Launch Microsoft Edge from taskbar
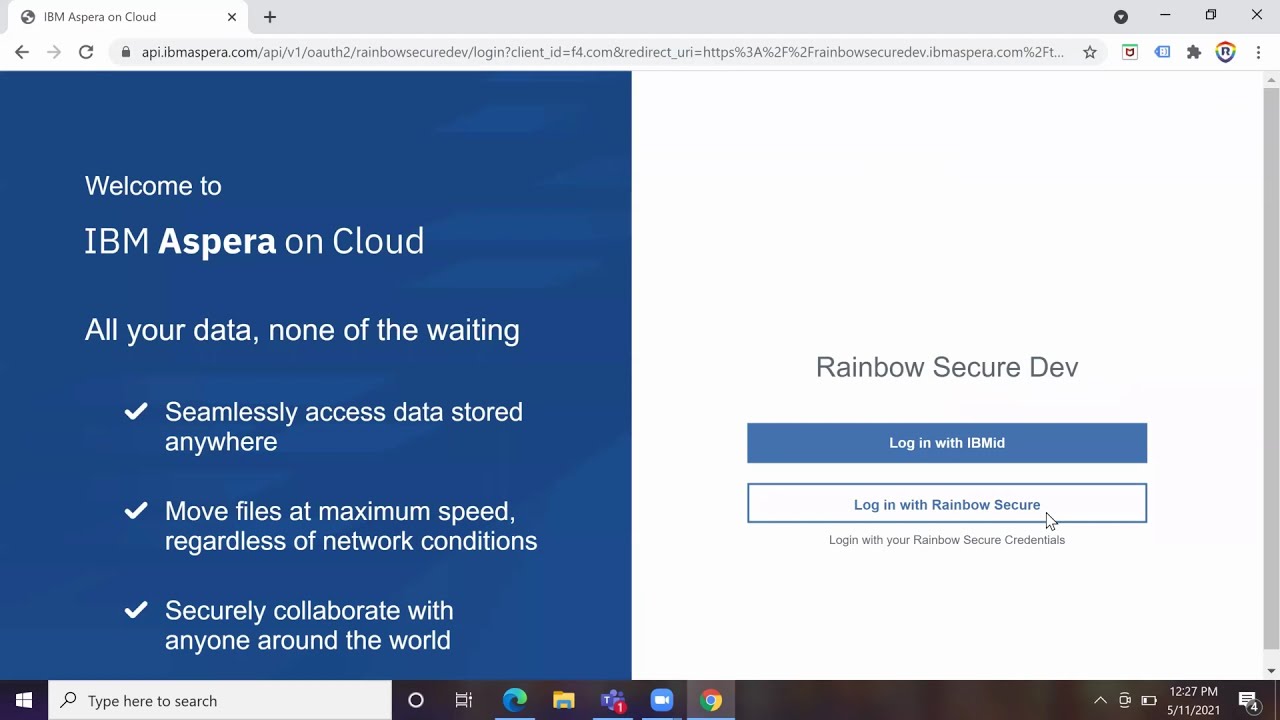 click(x=515, y=700)
